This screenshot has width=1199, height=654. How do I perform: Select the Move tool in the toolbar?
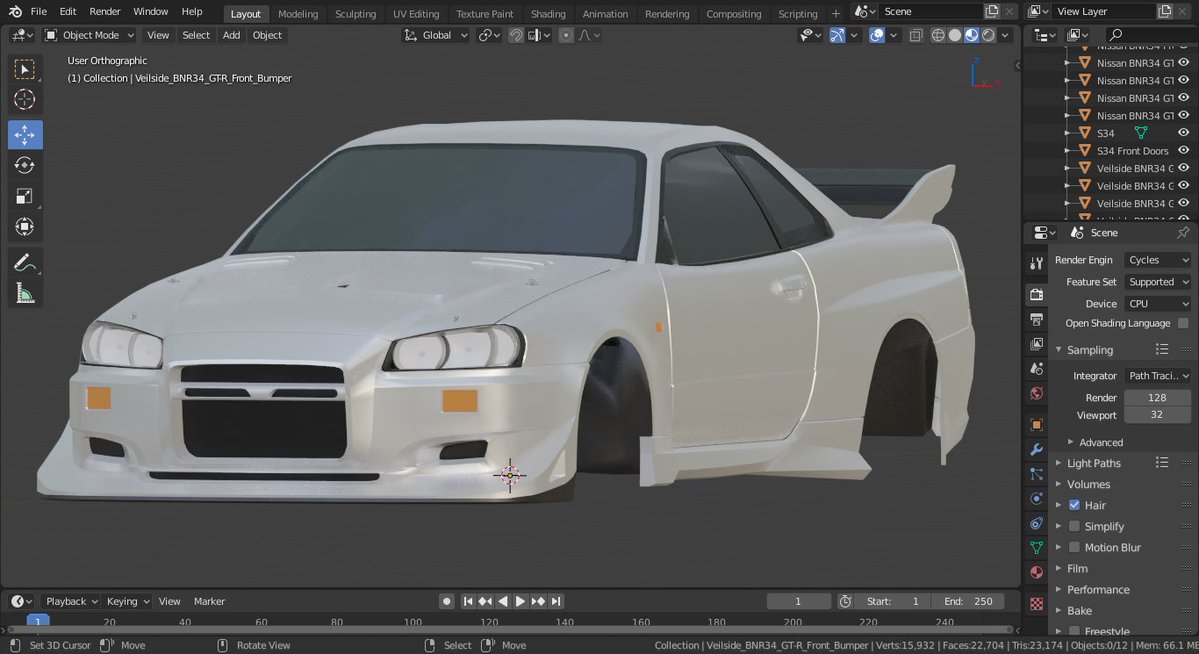click(25, 134)
